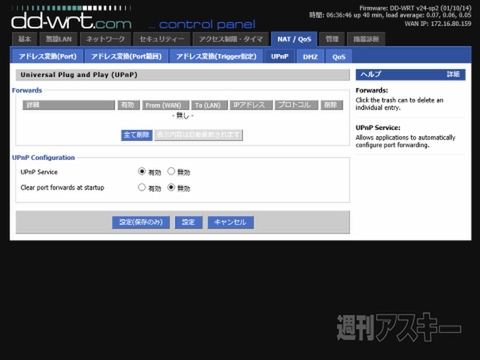Open アドレス変換(Port) sub-tab
This screenshot has height=360, width=480.
click(48, 56)
